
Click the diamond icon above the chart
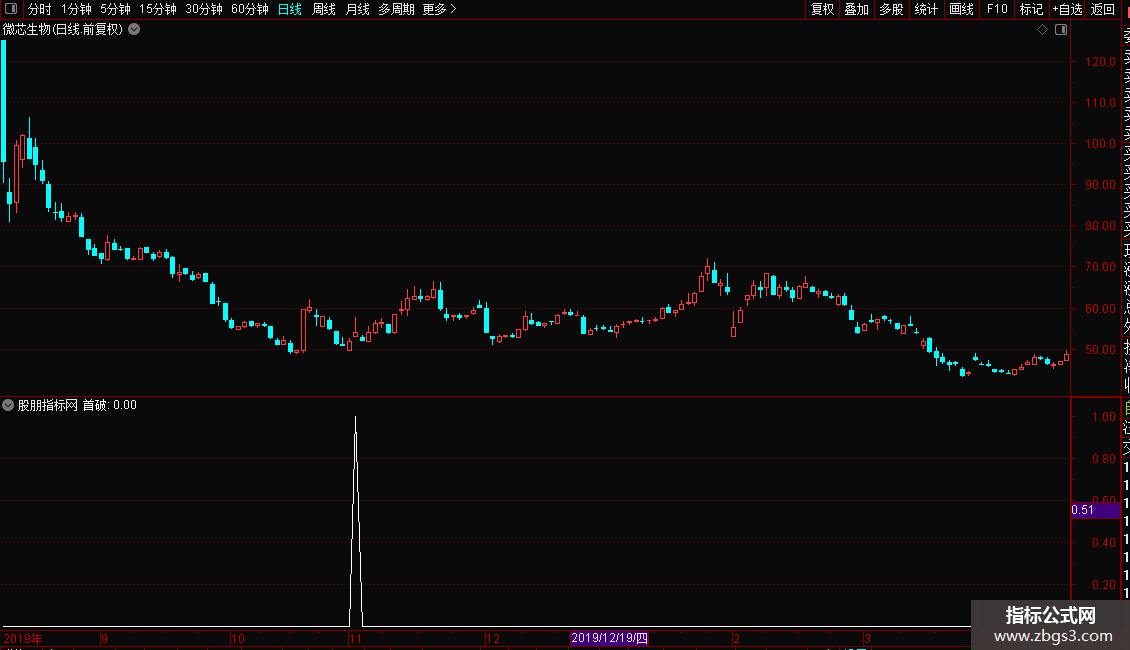(1042, 30)
